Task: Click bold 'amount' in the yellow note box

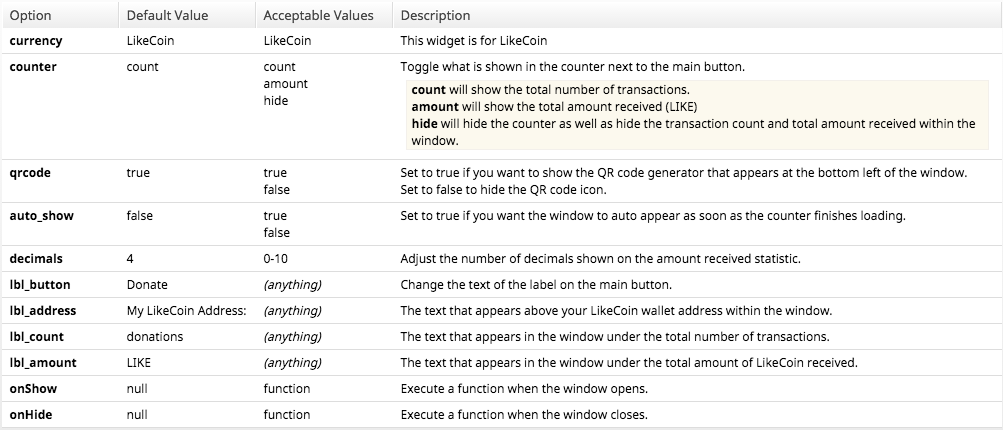Action: pos(435,107)
